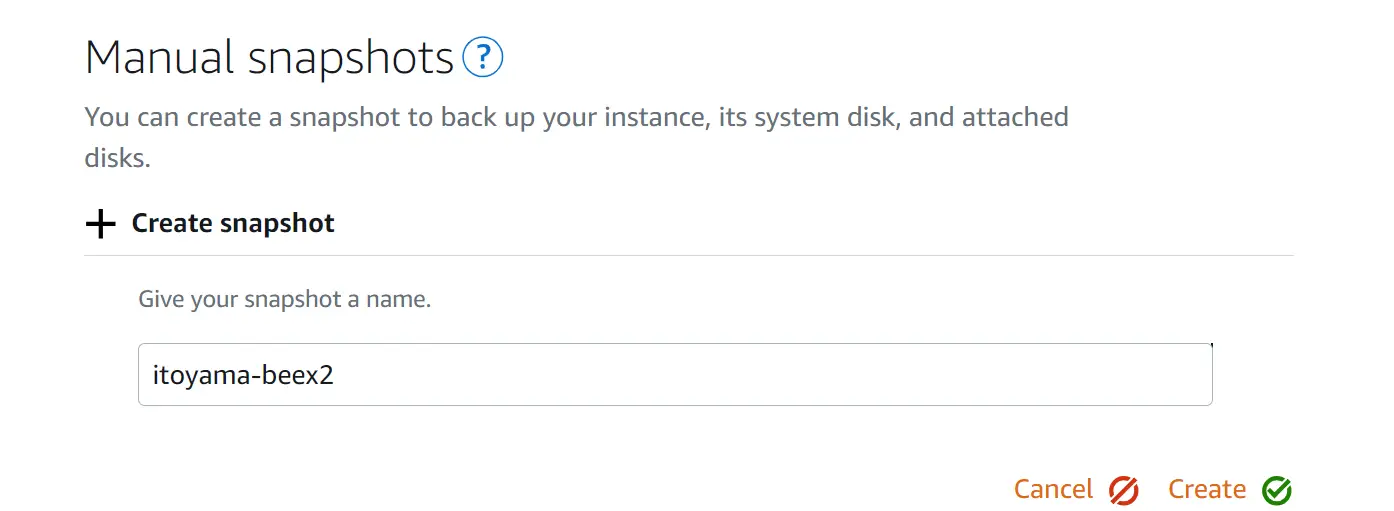1394x511 pixels.
Task: Click the Manual snapshots heading text
Action: click(270, 59)
